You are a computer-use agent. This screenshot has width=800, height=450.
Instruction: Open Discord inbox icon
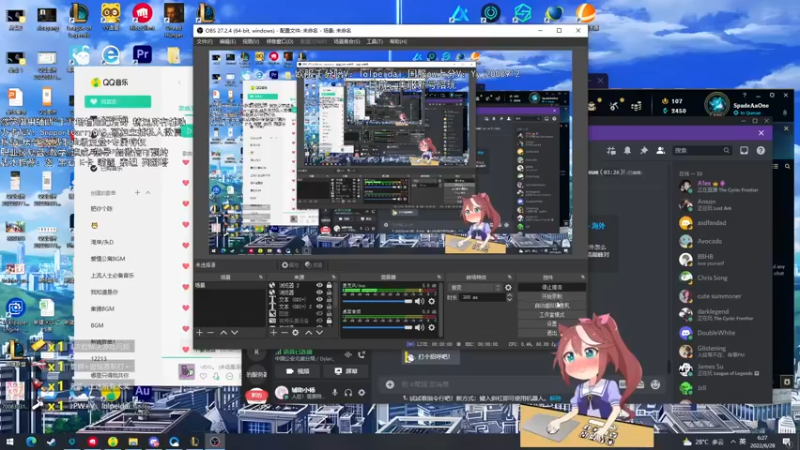[744, 151]
